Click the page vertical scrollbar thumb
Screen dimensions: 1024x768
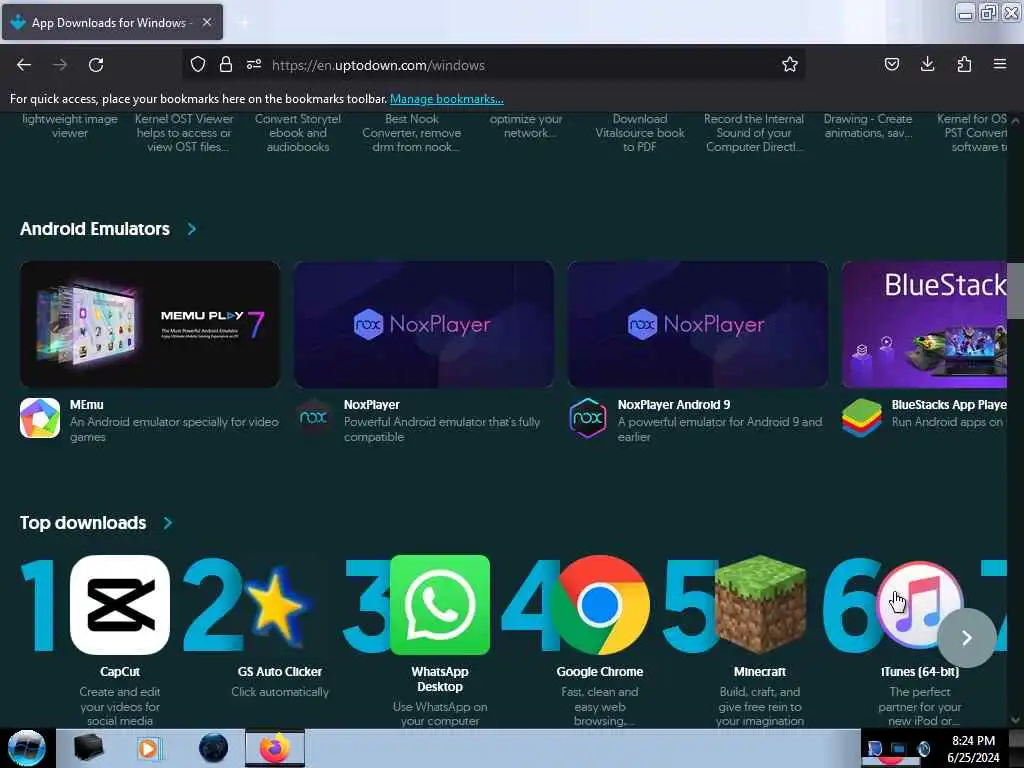coord(1015,291)
